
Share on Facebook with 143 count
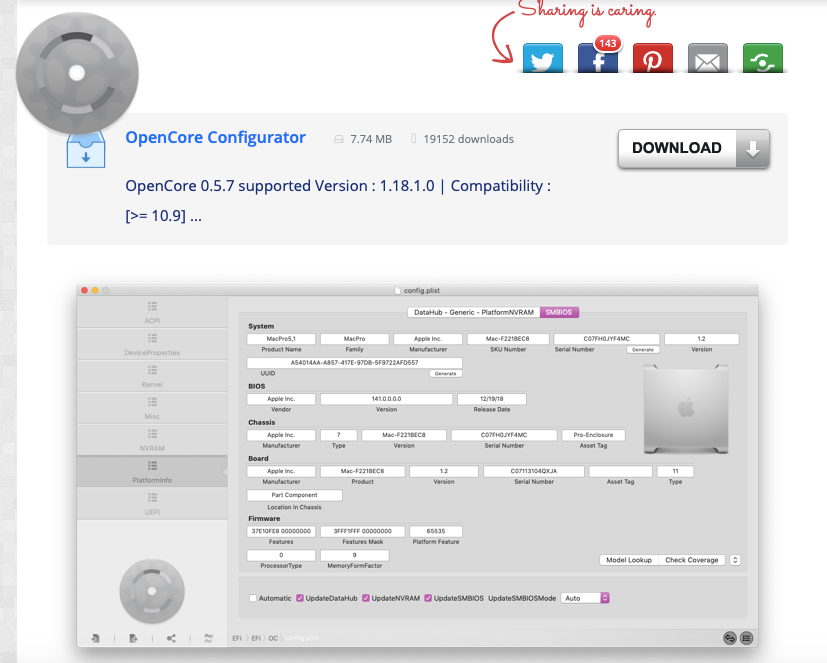pos(598,58)
